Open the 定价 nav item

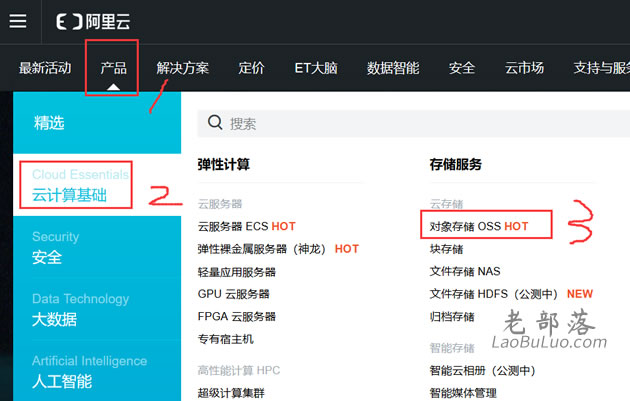[252, 68]
